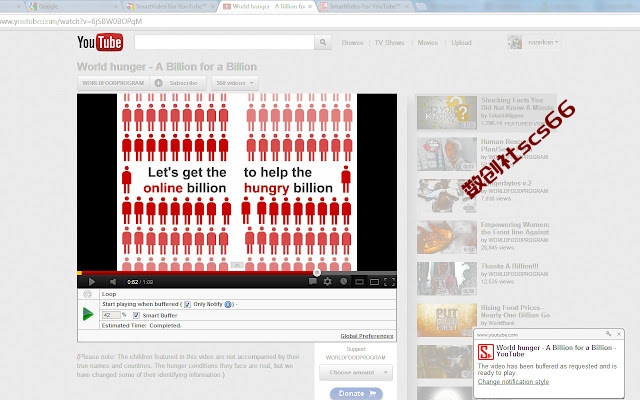The height and width of the screenshot is (400, 640).
Task: Click Loop label in SmartVideo panel
Action: pyautogui.click(x=109, y=294)
